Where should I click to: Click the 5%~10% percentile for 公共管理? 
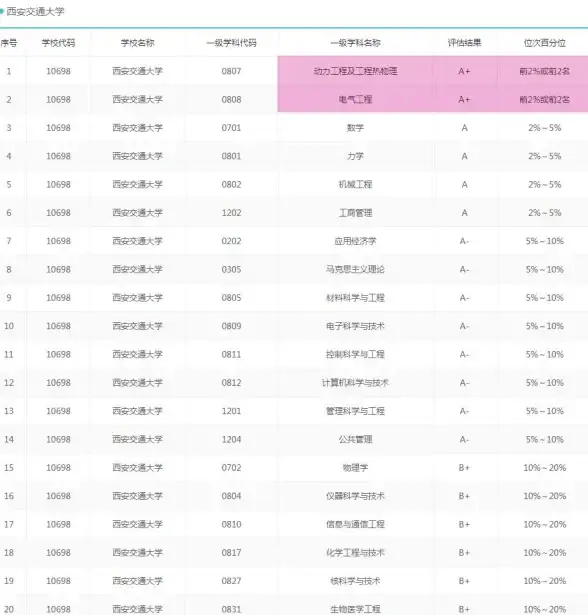click(x=545, y=439)
